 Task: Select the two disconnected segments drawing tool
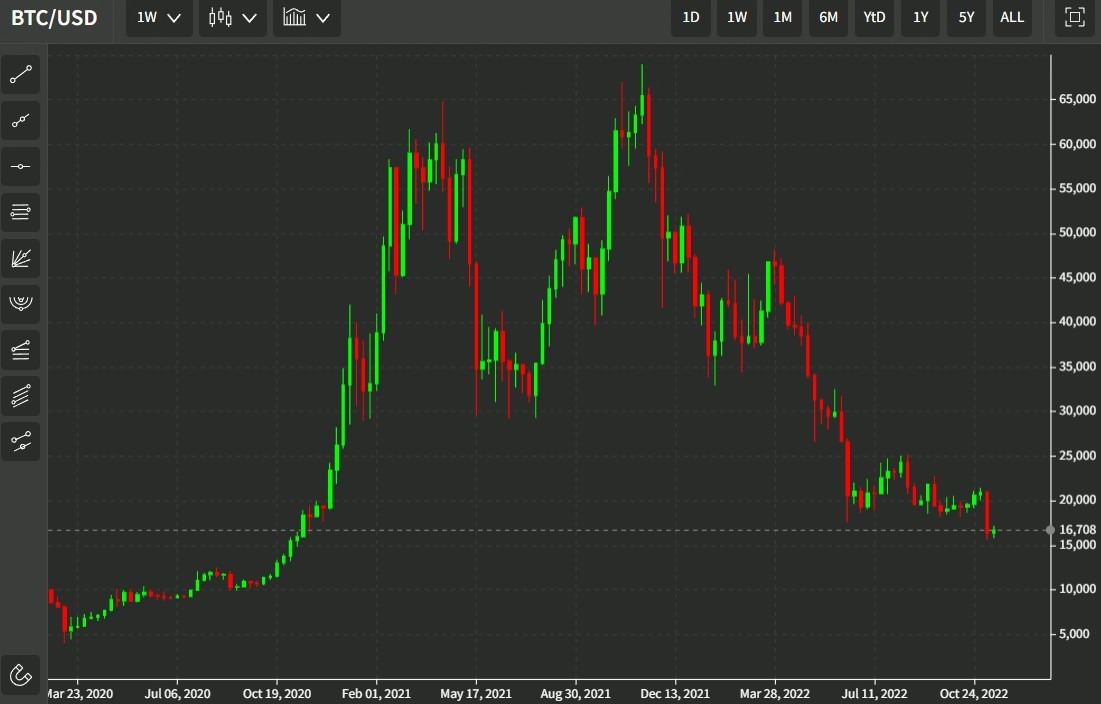pos(20,441)
